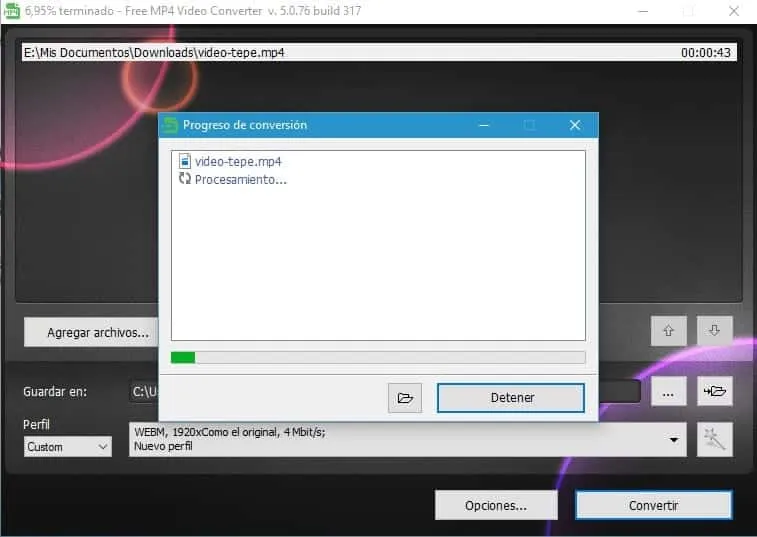Browse output folder with '...' button

click(x=669, y=392)
